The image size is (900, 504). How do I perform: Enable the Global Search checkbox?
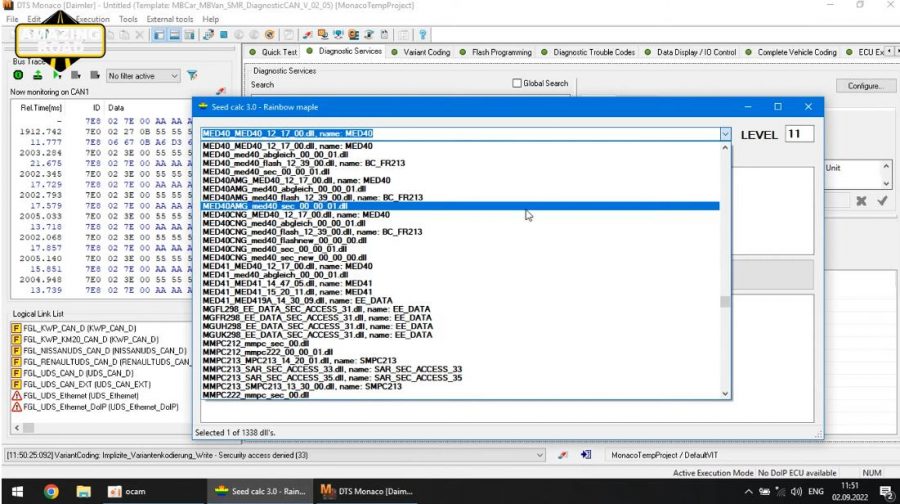click(x=517, y=84)
